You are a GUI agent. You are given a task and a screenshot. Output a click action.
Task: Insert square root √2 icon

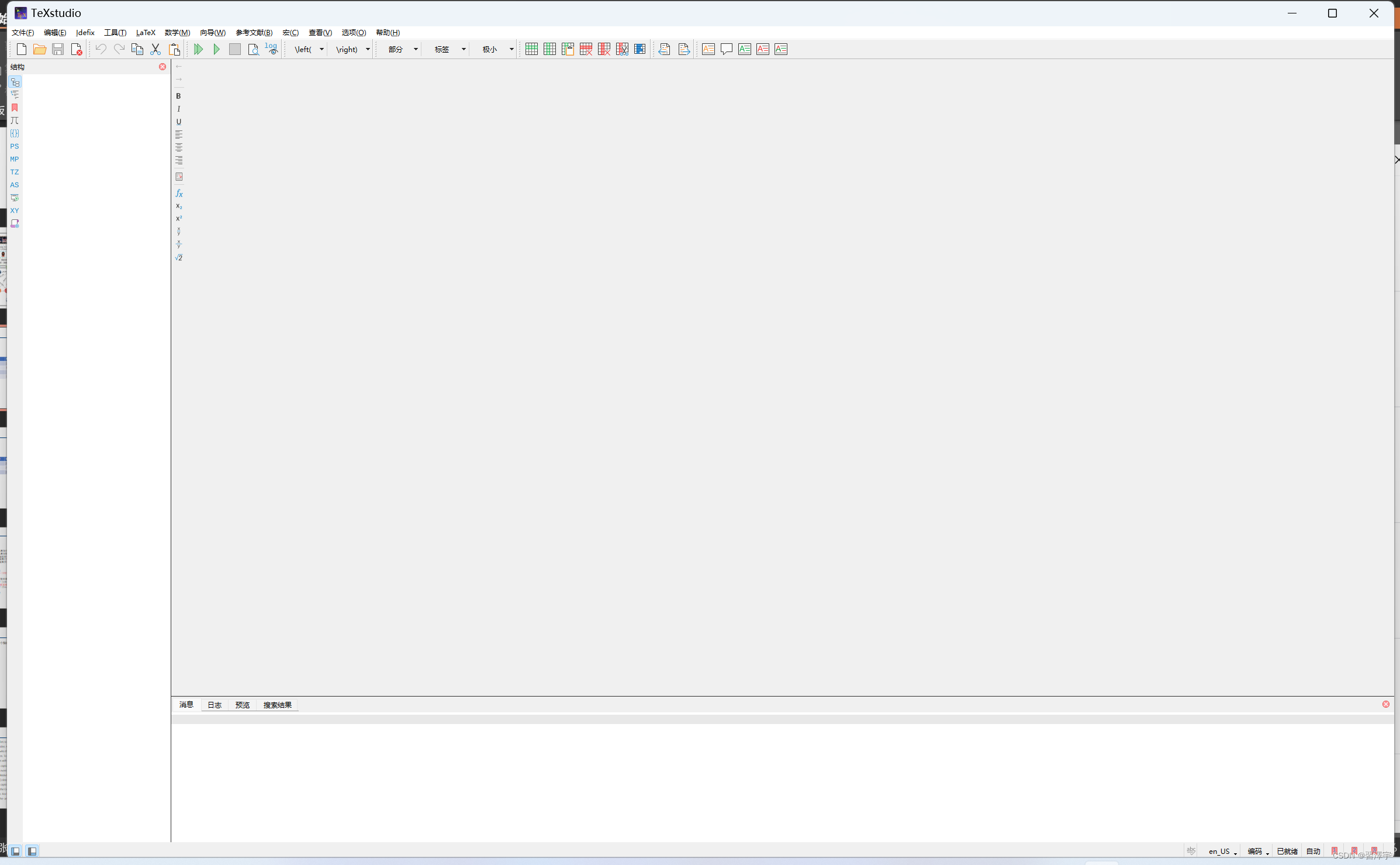pyautogui.click(x=179, y=257)
